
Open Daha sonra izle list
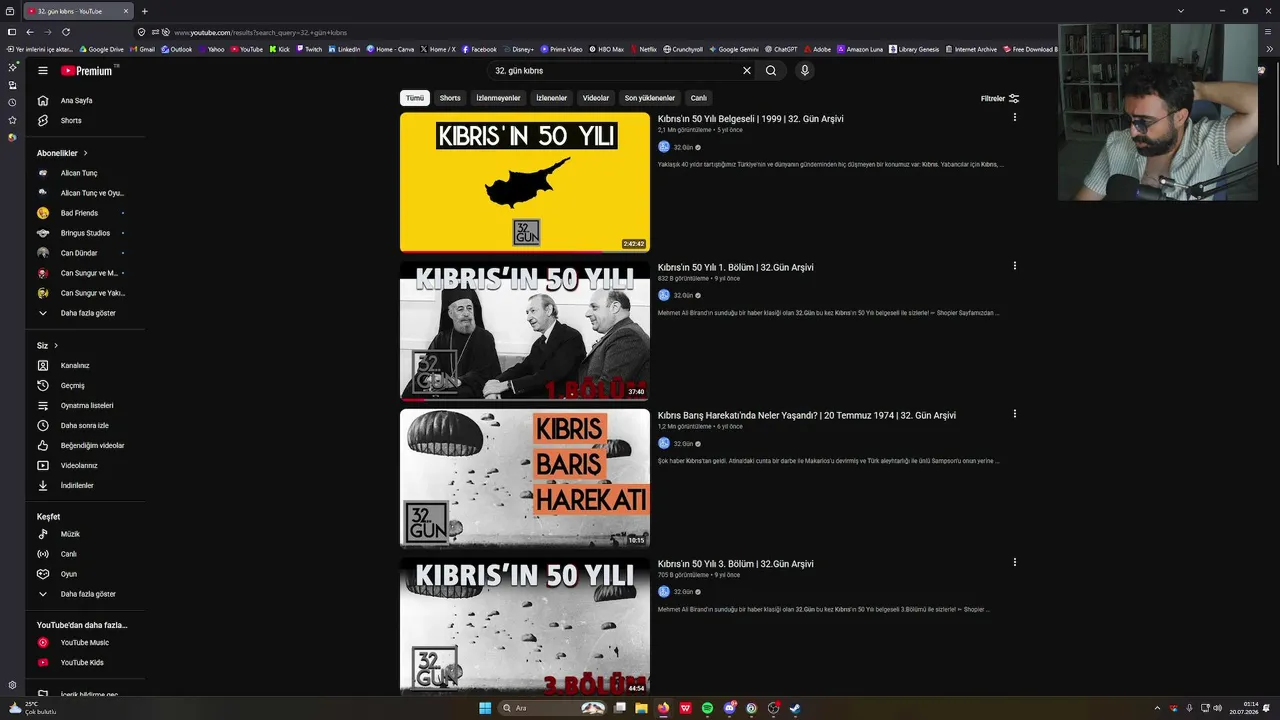85,425
